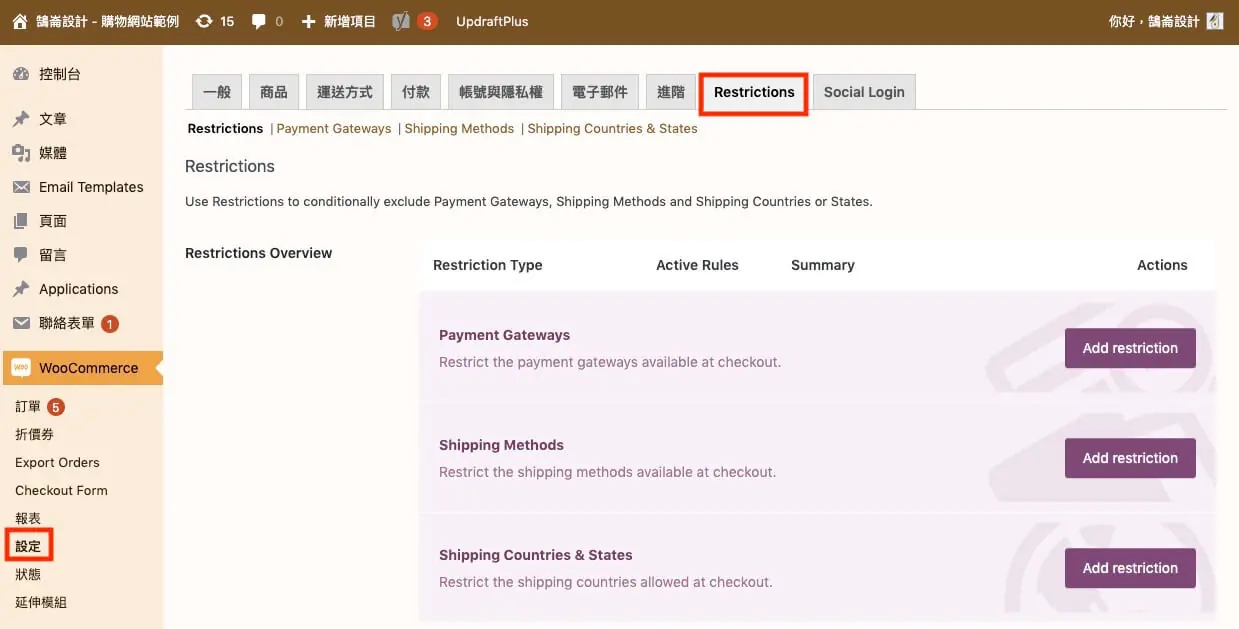Image resolution: width=1239 pixels, height=629 pixels.
Task: Click the 頁面 pages icon in sidebar
Action: (x=21, y=221)
